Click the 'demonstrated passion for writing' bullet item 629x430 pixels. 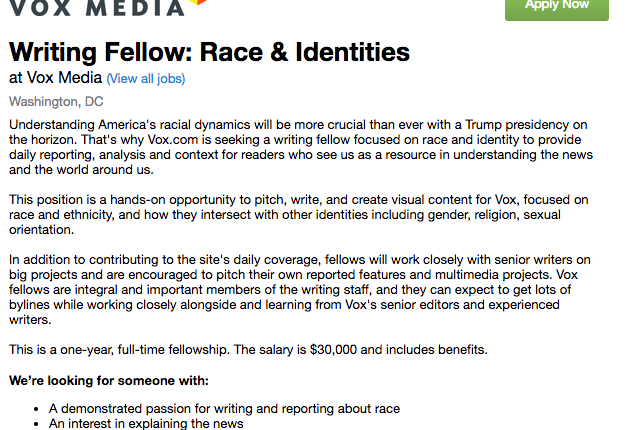[x=224, y=409]
